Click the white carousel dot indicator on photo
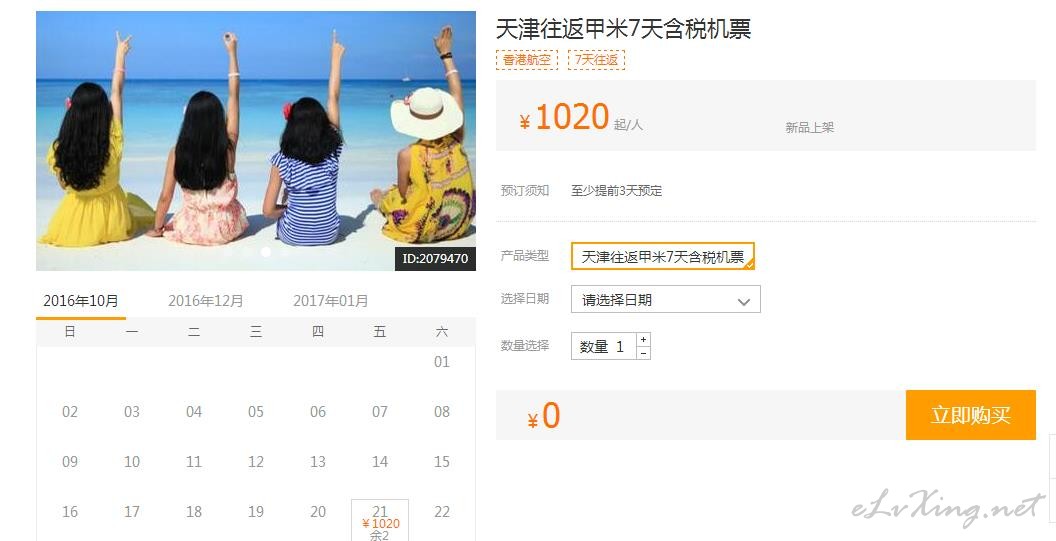 pos(266,251)
